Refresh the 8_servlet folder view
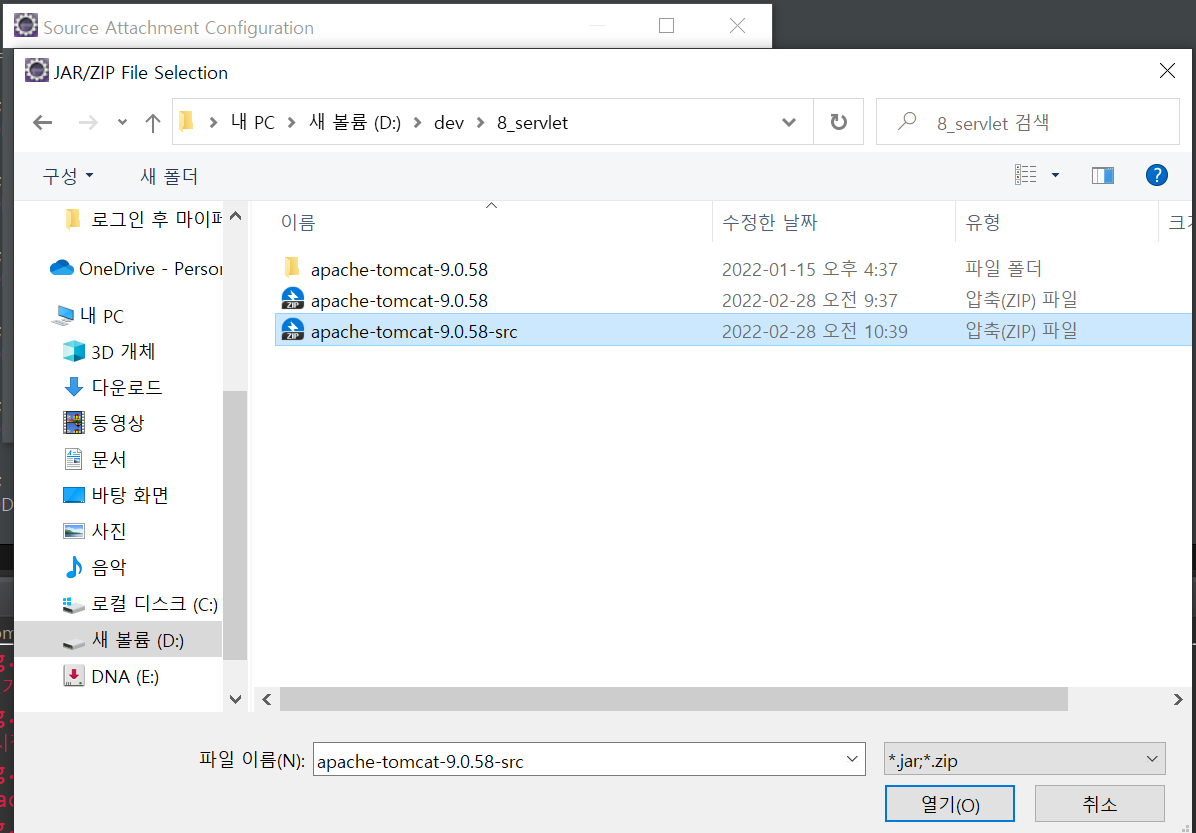Image resolution: width=1196 pixels, height=833 pixels. click(x=838, y=122)
